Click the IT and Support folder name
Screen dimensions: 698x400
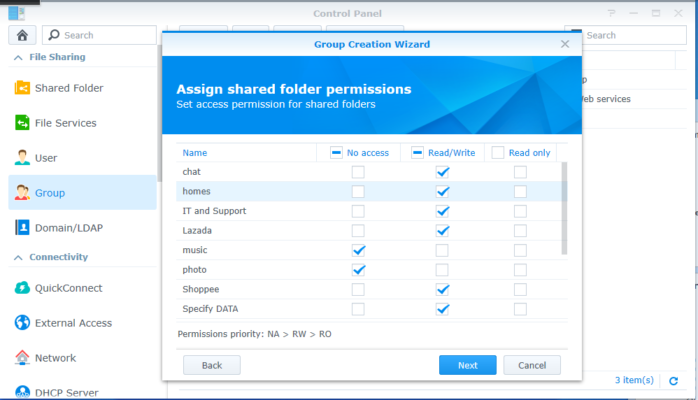pos(214,211)
